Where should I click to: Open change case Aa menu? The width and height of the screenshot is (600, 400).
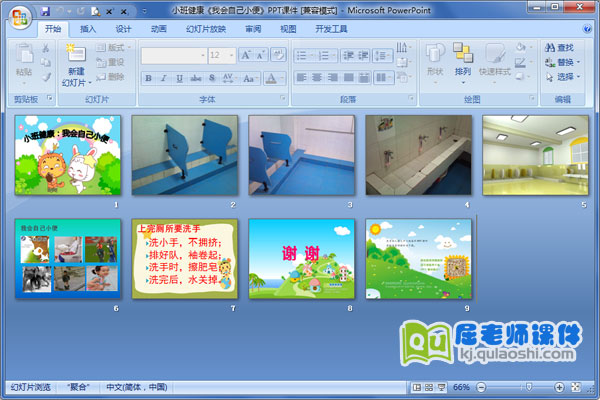click(x=250, y=78)
